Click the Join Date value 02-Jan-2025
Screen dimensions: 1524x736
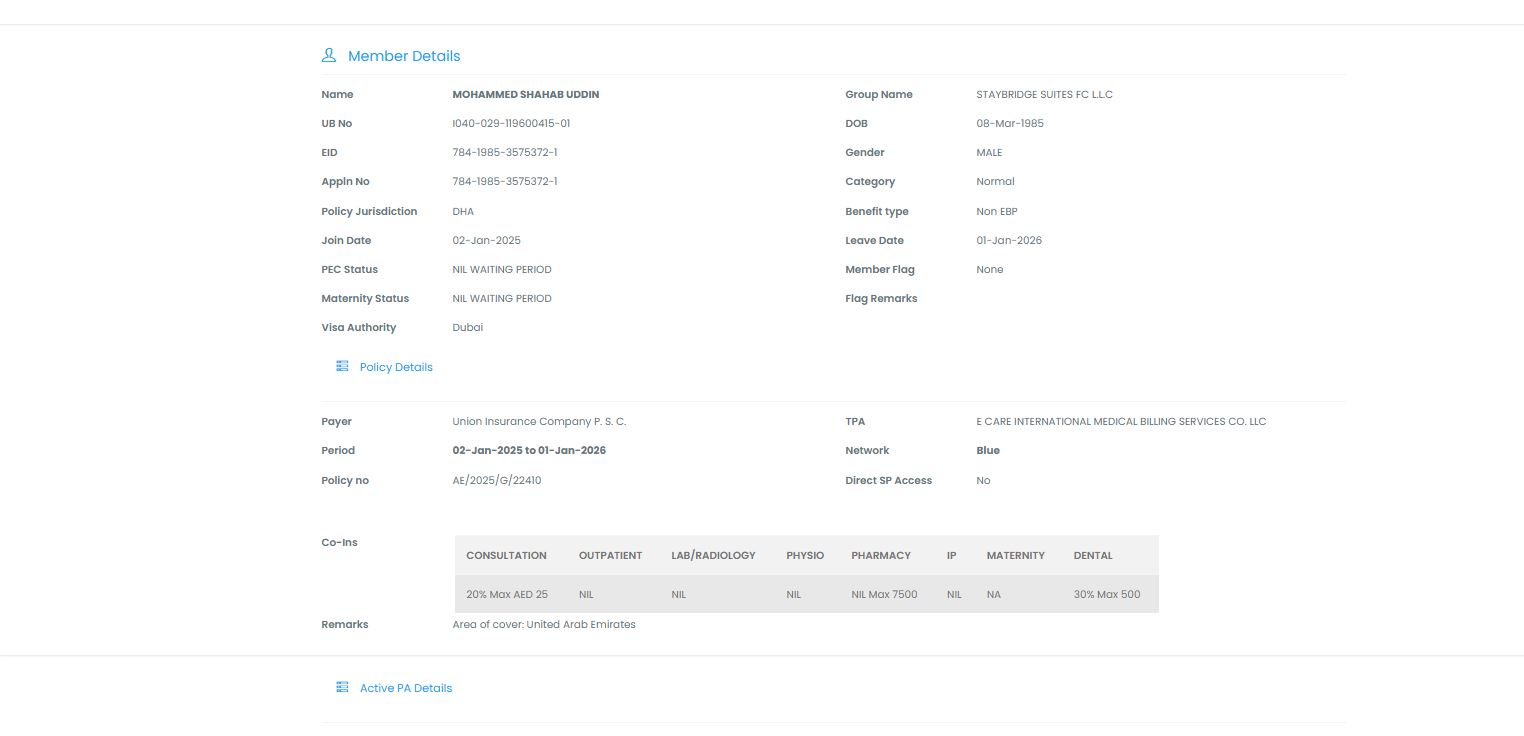tap(487, 240)
